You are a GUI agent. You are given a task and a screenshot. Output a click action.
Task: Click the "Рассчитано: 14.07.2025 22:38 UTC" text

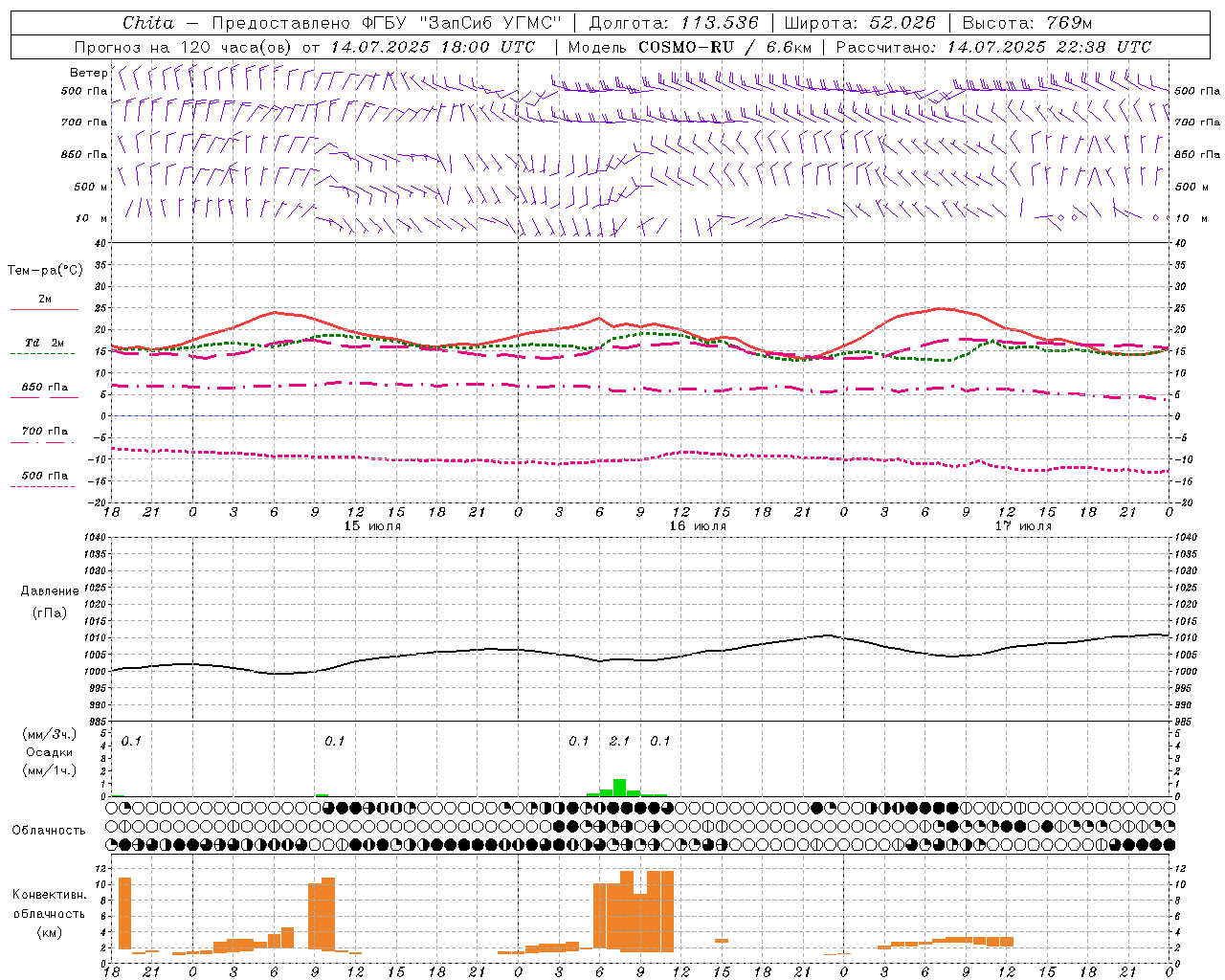pos(993,47)
